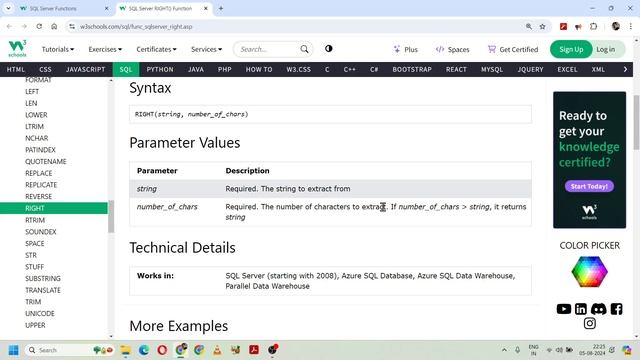The width and height of the screenshot is (640, 360).
Task: Click the zoom magnifier icon in address bar
Action: 529,27
